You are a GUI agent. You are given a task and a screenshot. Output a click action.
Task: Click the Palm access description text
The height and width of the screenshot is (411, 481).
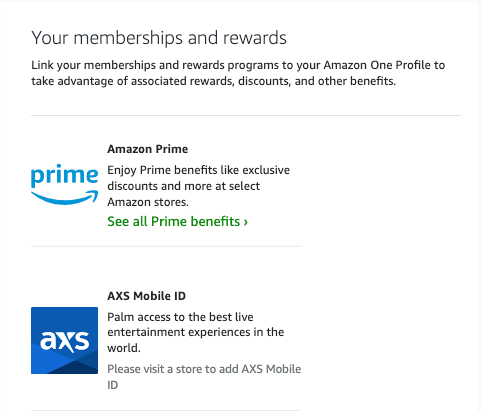tap(196, 332)
